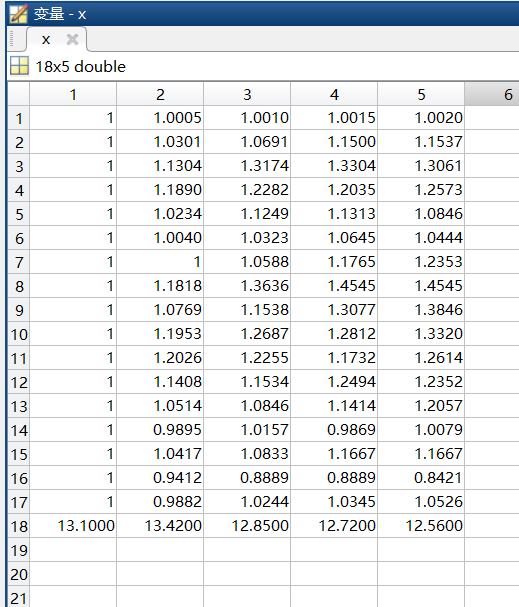Viewport: 519px width, 607px height.
Task: Click the cell with value 12.8500
Action: click(x=247, y=526)
